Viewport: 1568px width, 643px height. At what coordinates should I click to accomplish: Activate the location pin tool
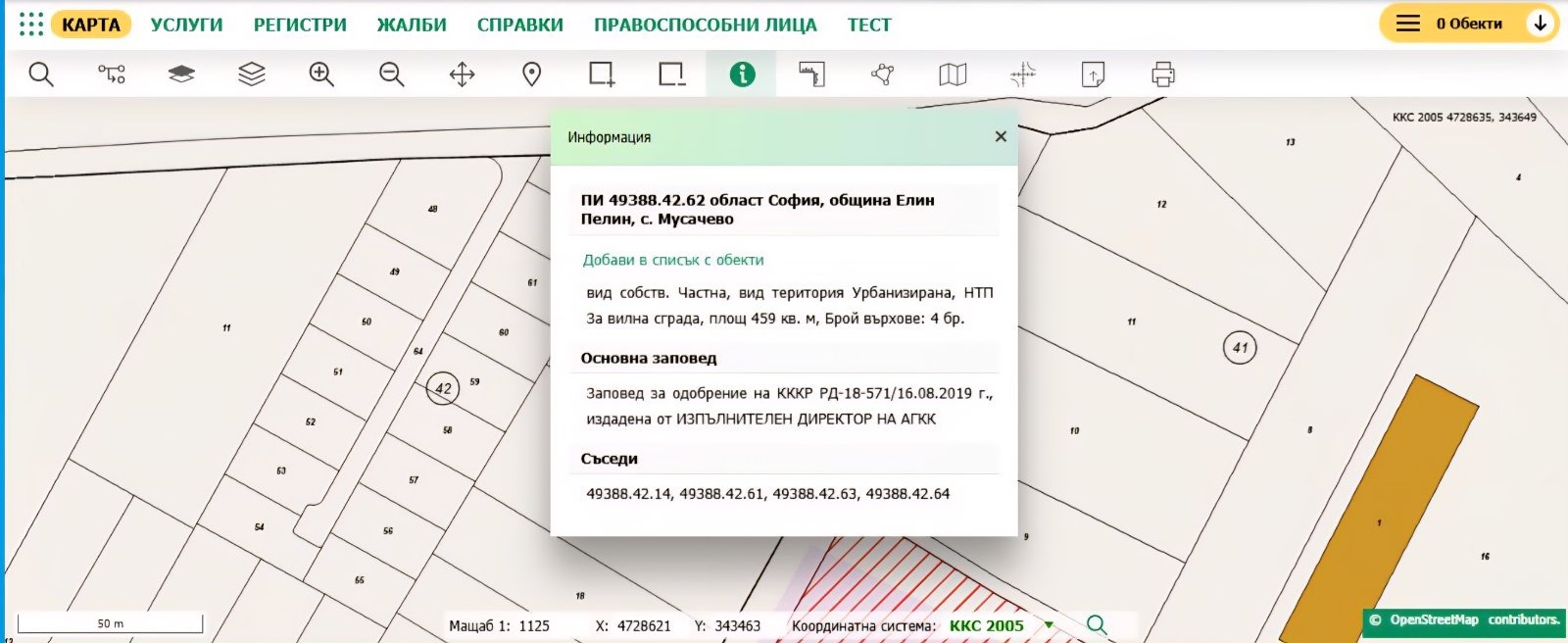(532, 74)
